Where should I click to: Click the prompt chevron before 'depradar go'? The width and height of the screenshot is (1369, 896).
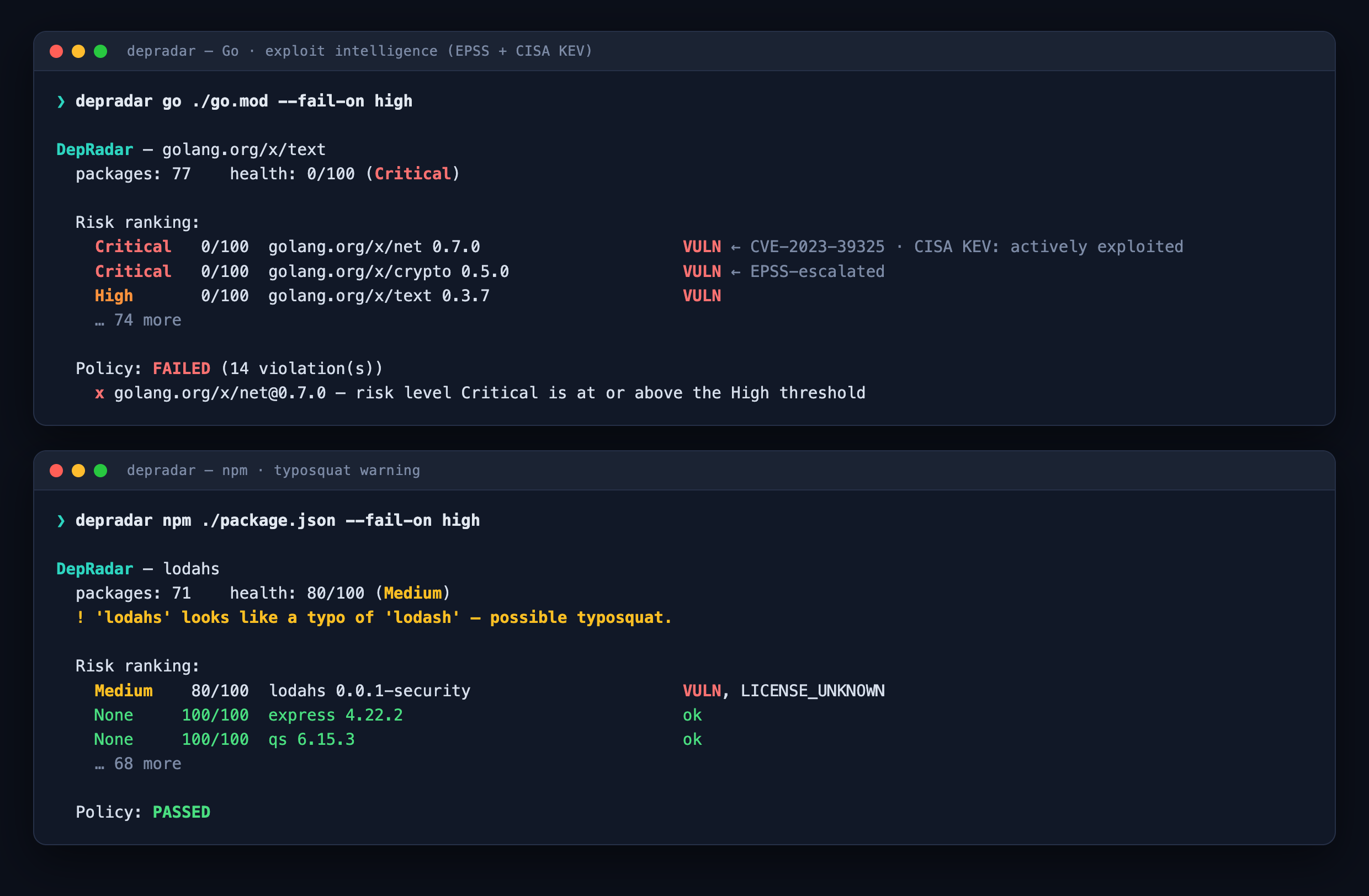[x=61, y=102]
